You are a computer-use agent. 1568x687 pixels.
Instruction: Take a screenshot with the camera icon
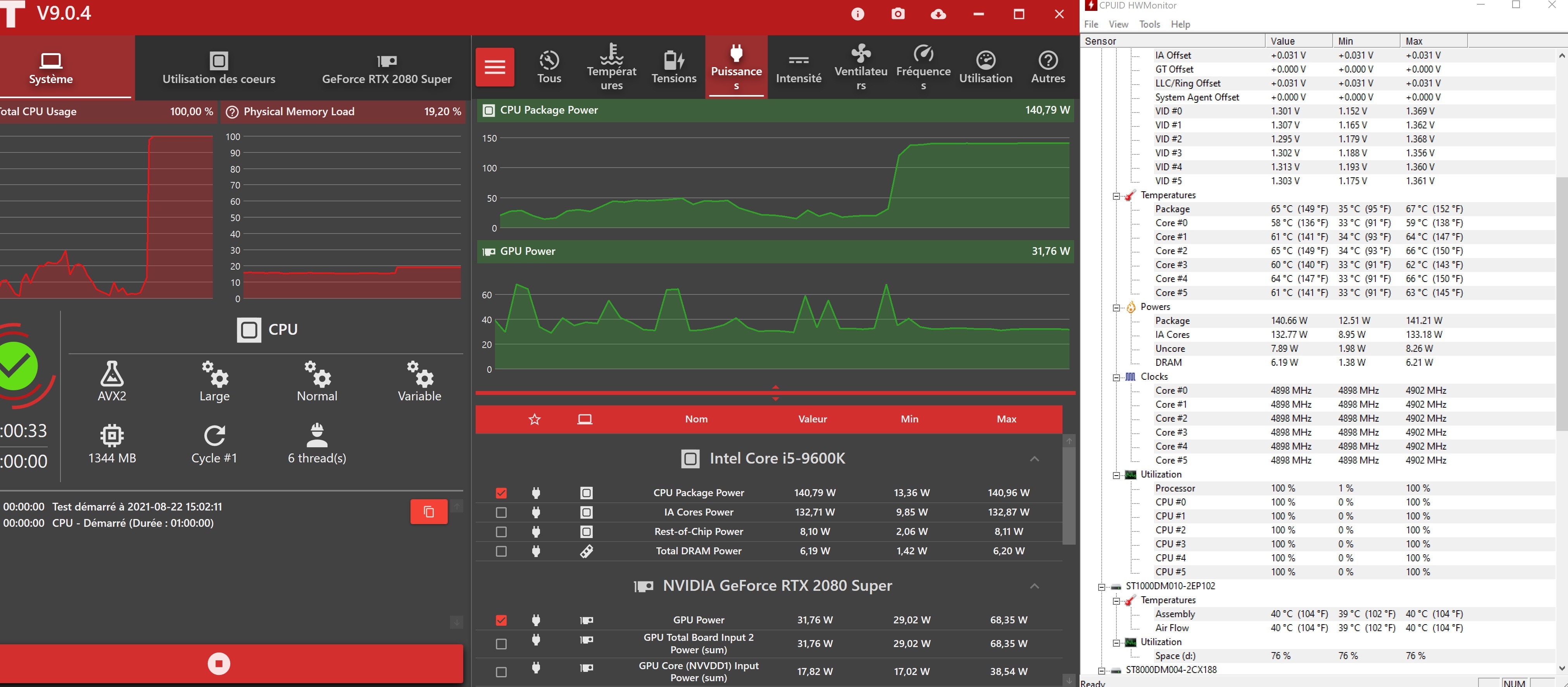[x=898, y=14]
